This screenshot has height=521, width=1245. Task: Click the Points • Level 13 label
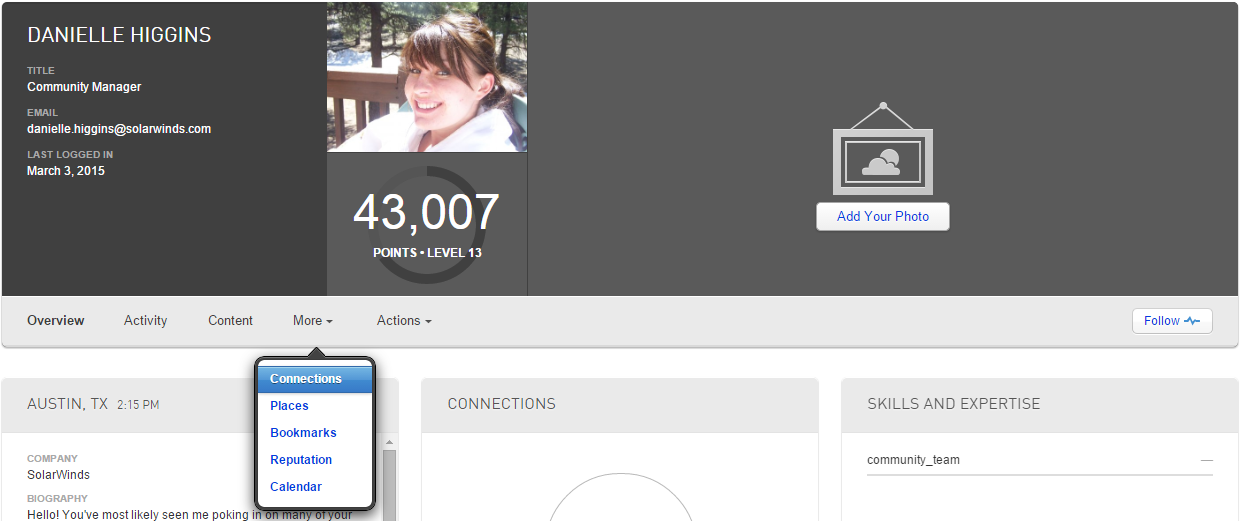point(427,253)
